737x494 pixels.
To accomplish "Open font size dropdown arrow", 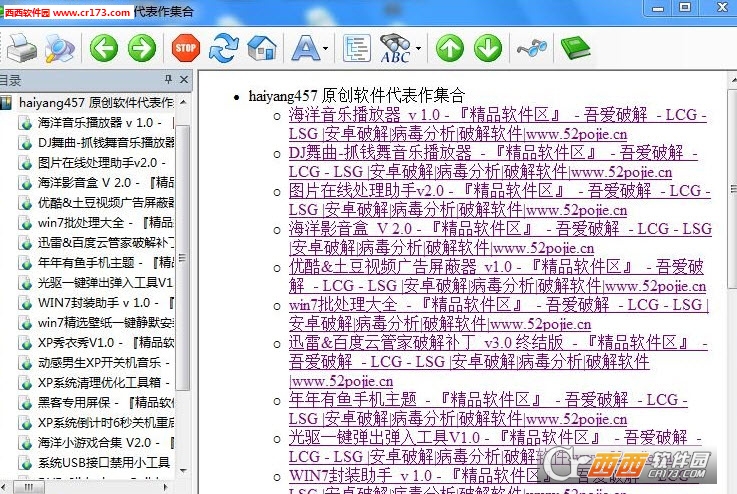I will pyautogui.click(x=326, y=48).
